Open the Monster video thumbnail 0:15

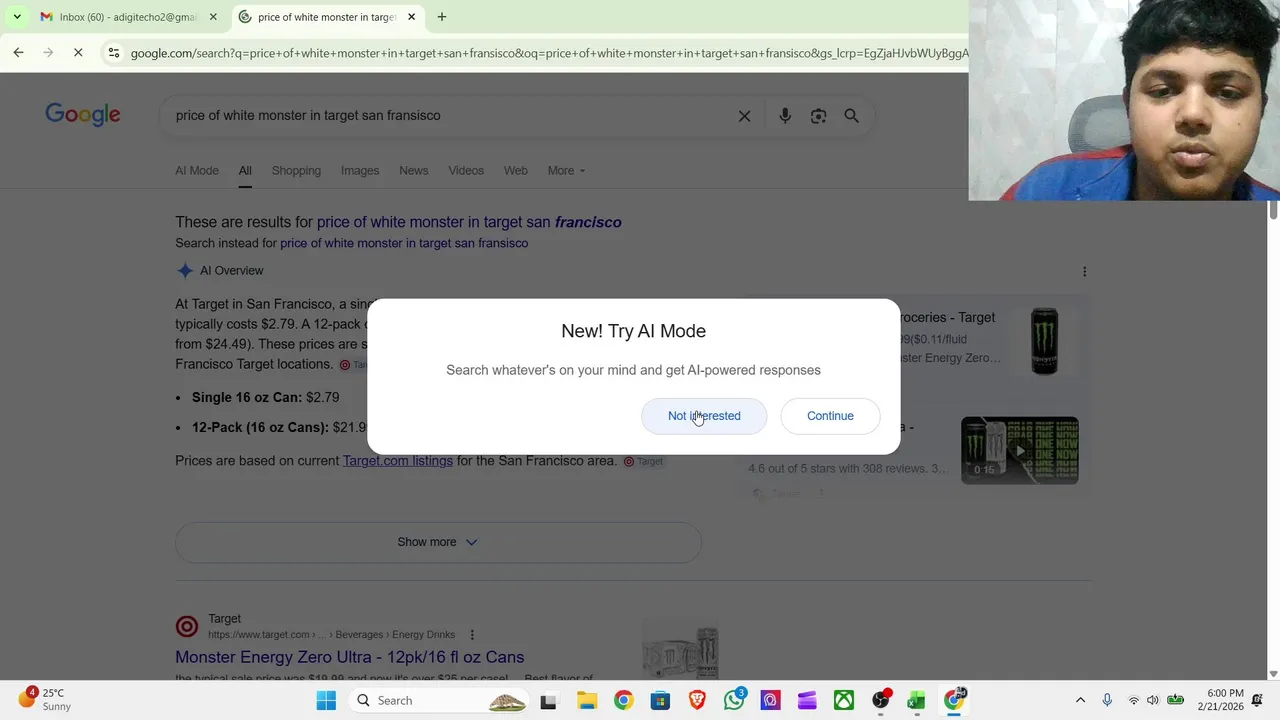[x=1019, y=450]
